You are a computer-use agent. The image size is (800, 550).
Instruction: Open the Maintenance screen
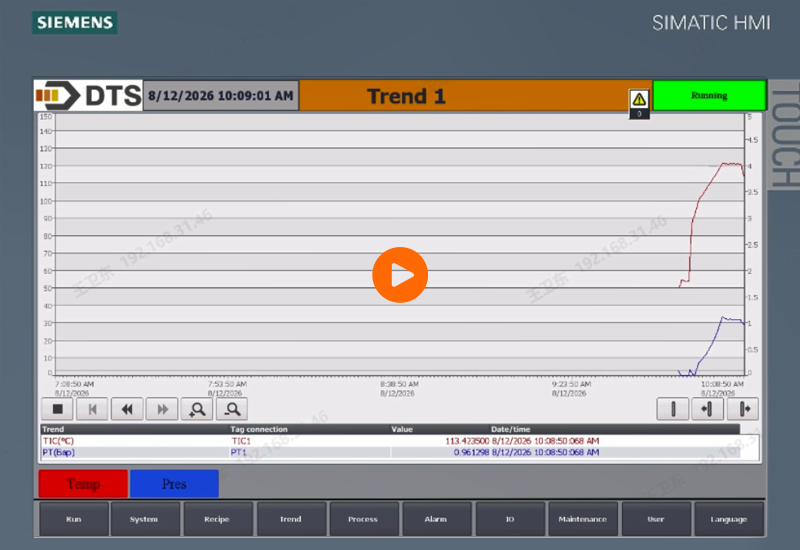(x=583, y=519)
